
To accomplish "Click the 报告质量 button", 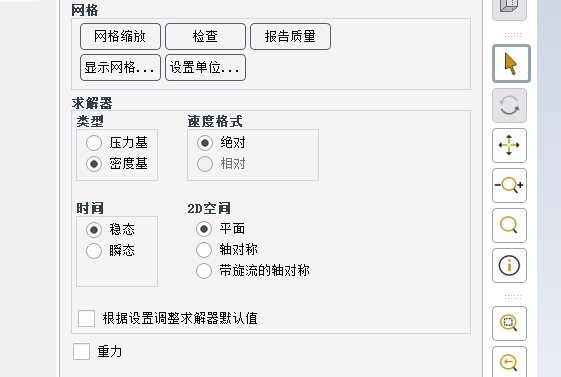I will pyautogui.click(x=291, y=36).
